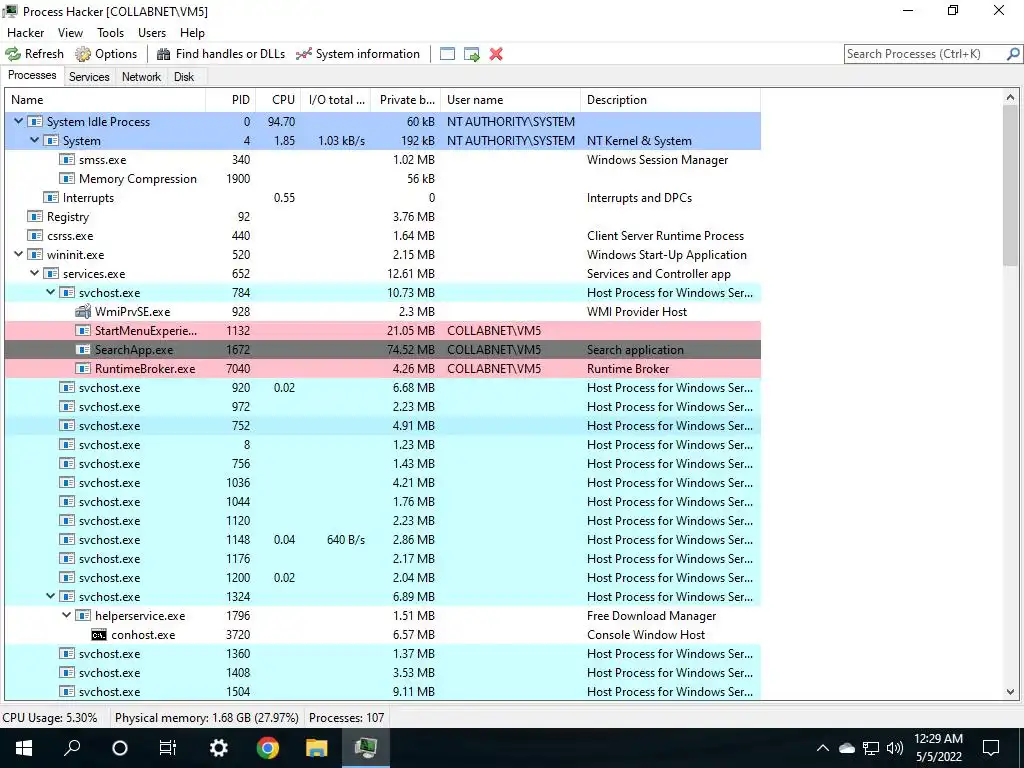Open the View menu

71,33
